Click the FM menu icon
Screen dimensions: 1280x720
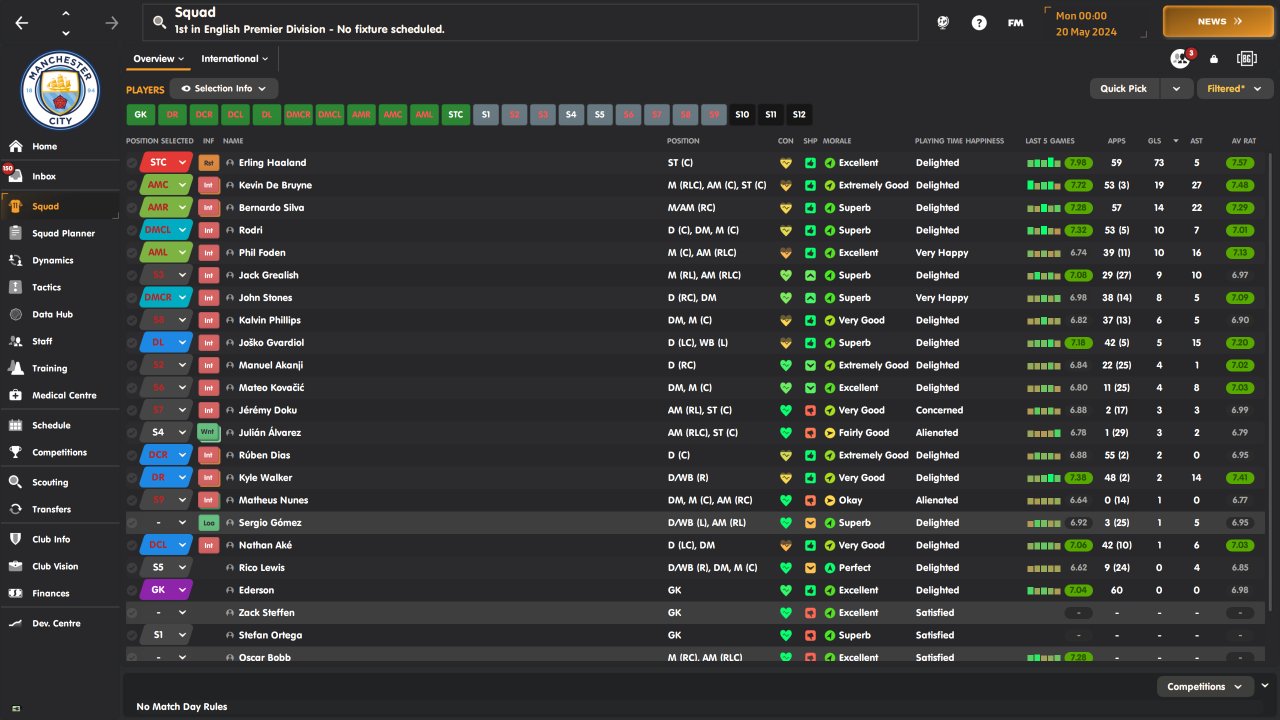[1015, 22]
